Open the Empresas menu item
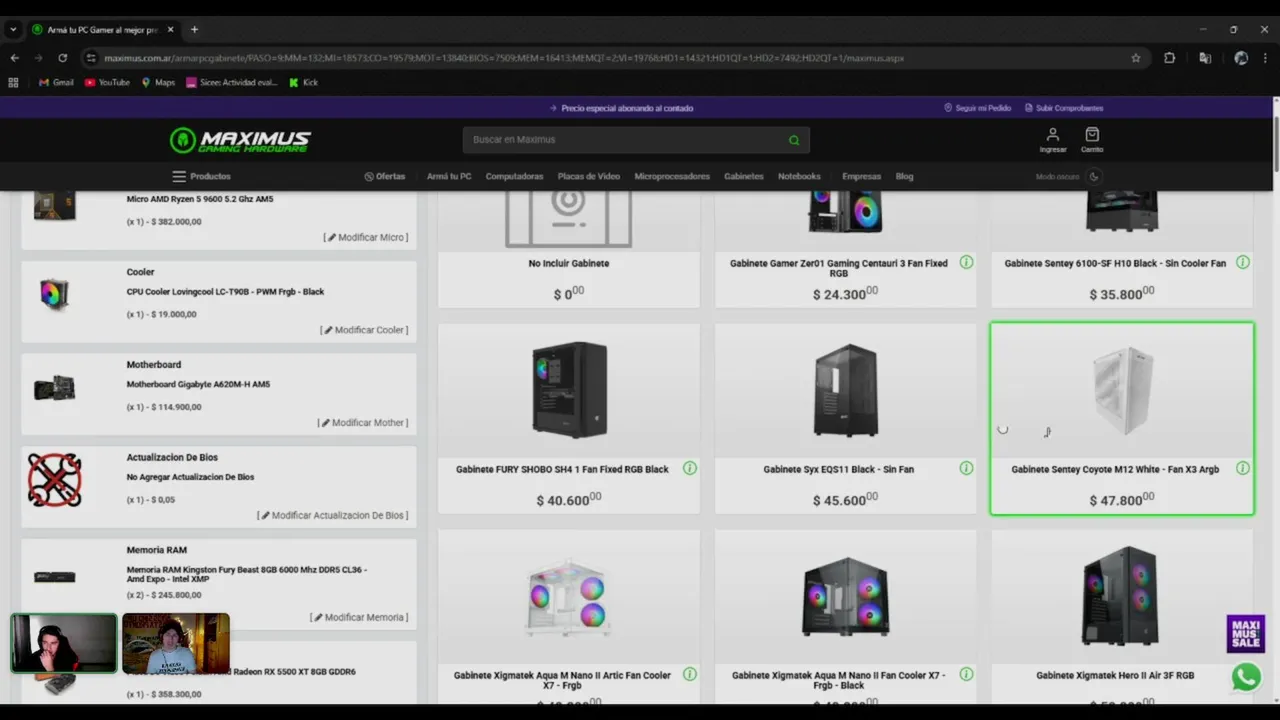Screen dimensions: 1280x720 [x=862, y=177]
